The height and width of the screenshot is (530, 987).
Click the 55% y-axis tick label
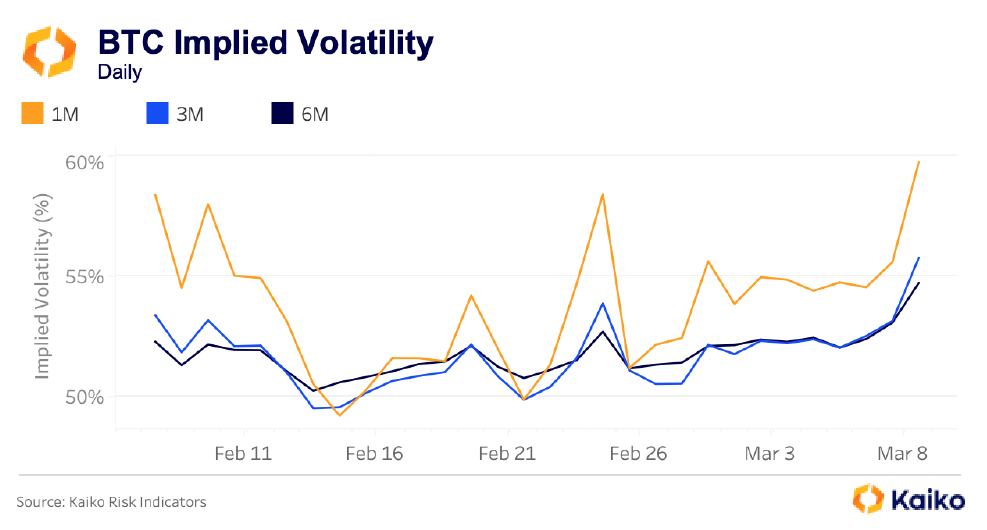(84, 276)
